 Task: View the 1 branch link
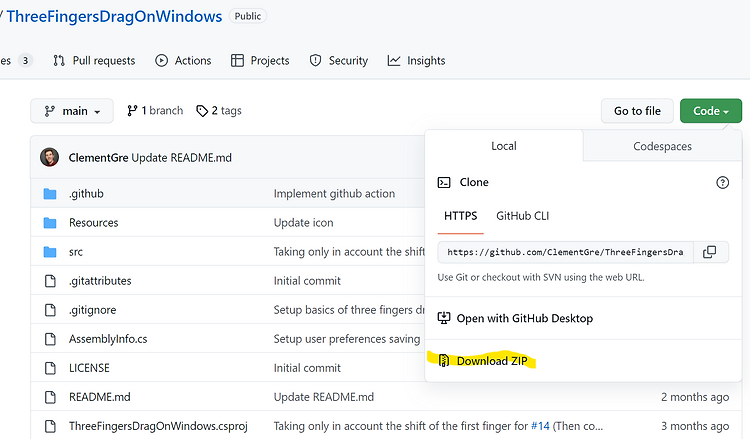click(x=155, y=111)
